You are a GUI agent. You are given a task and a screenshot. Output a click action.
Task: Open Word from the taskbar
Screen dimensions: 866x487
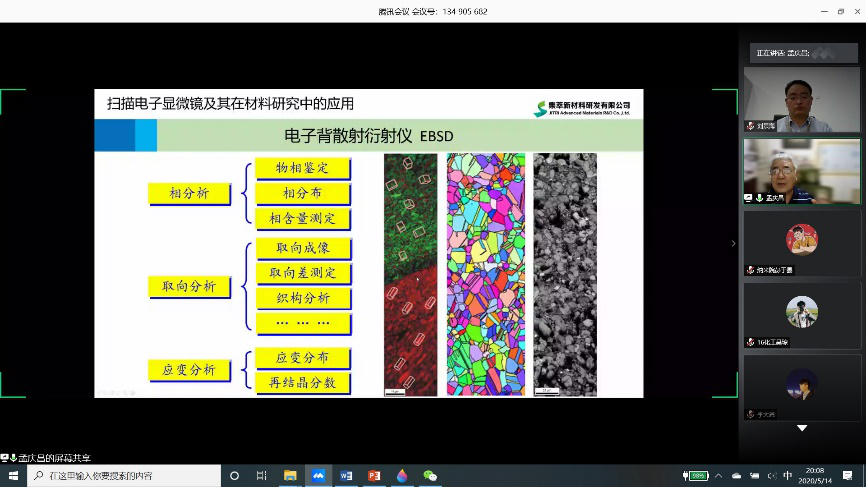346,476
